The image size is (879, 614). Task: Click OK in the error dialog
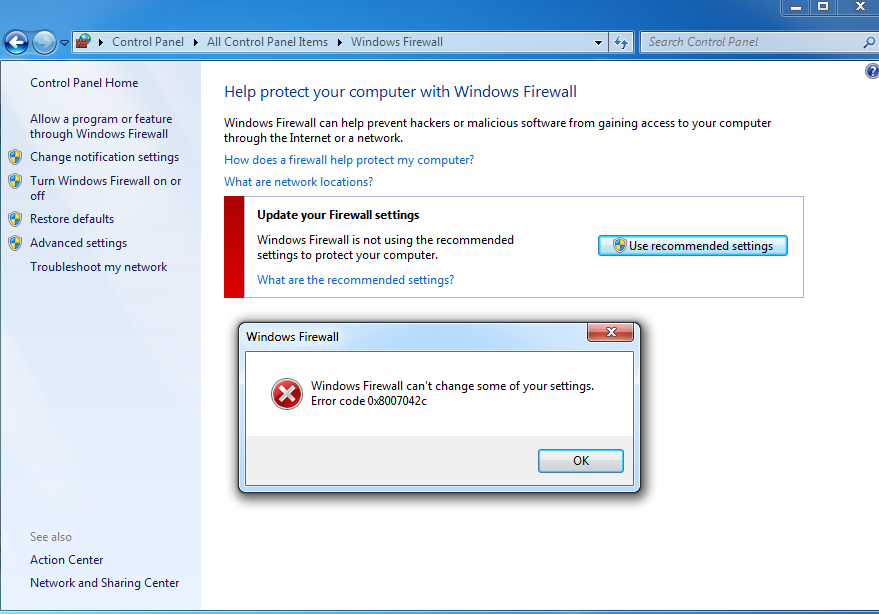(x=581, y=461)
